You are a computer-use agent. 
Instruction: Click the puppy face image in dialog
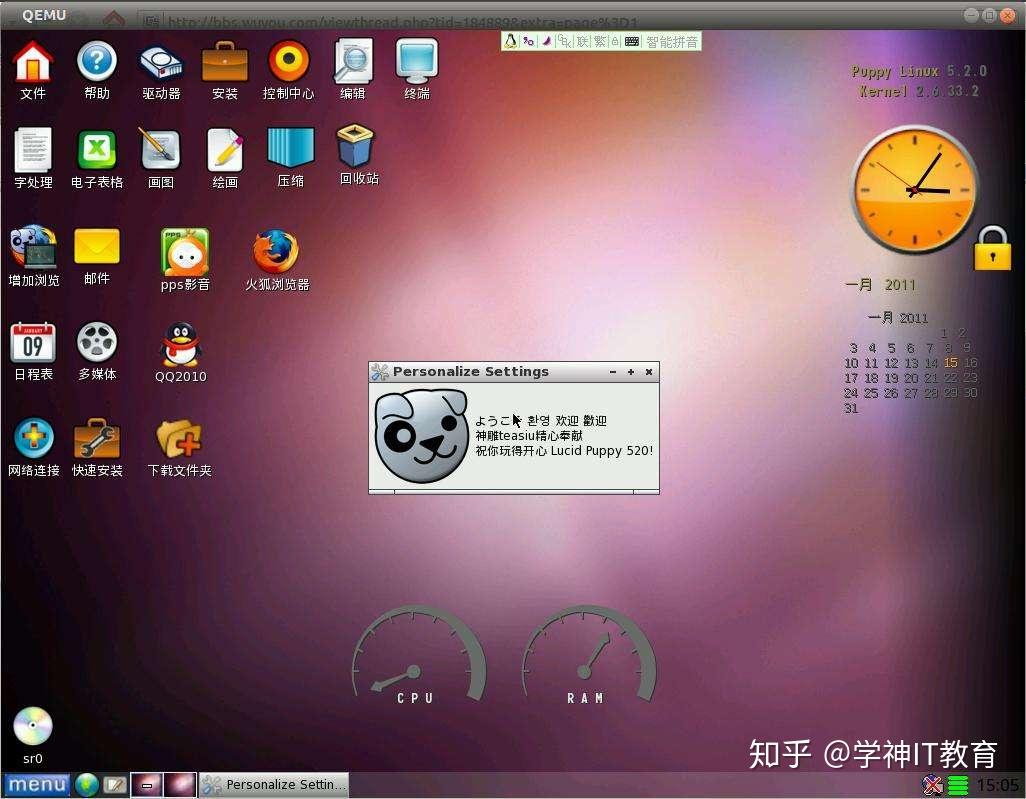coord(421,436)
